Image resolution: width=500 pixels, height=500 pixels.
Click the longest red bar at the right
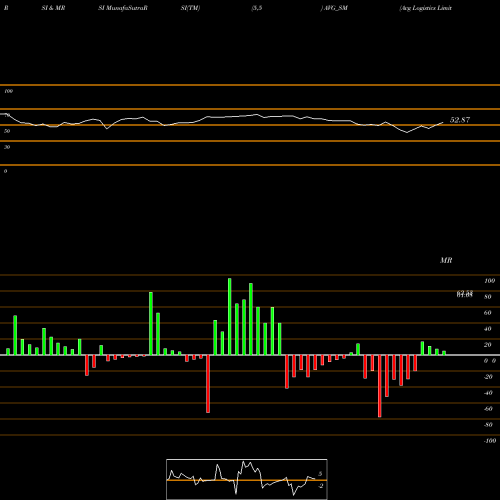380,386
